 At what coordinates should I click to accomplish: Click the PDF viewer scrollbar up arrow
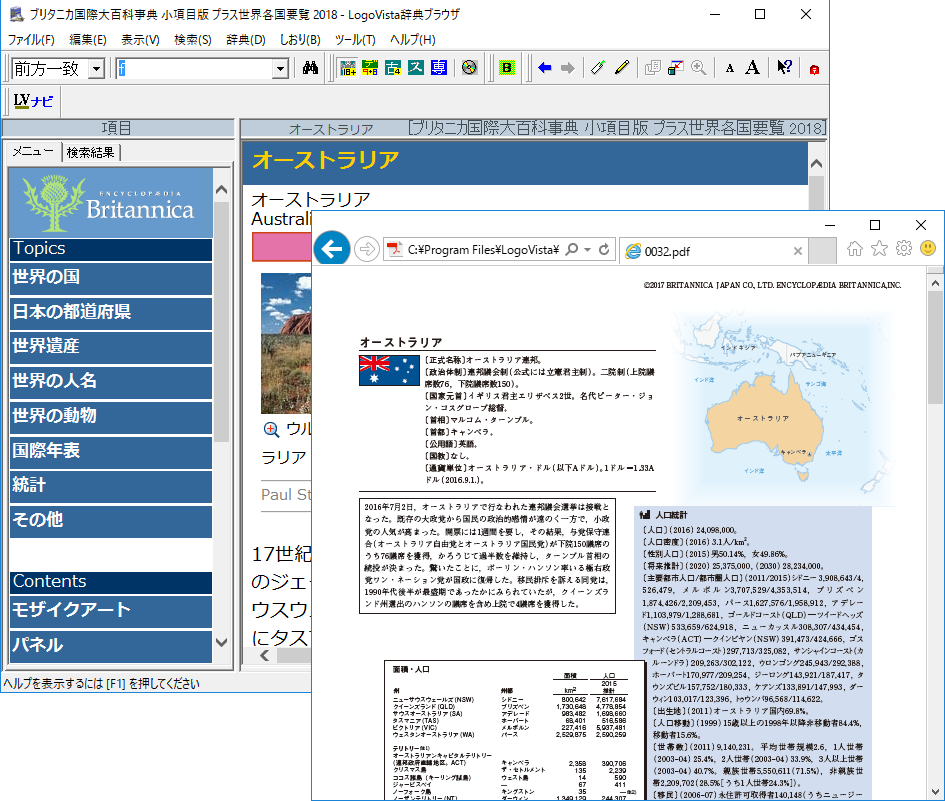935,283
